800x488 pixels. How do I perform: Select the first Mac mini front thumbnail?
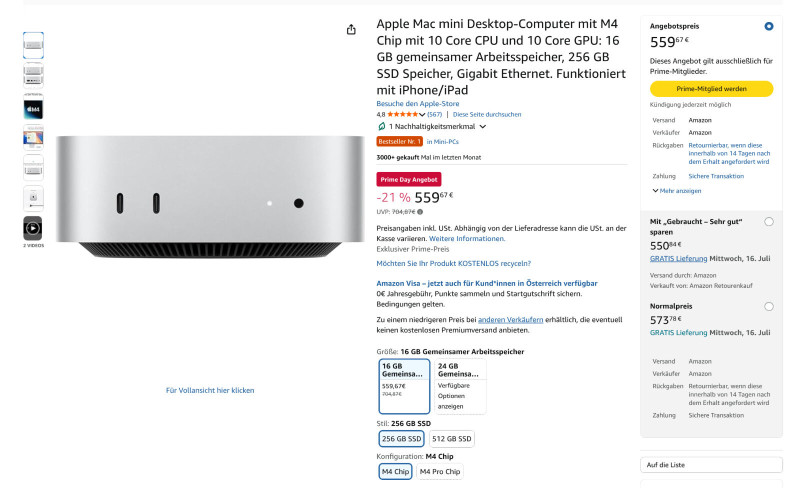[x=33, y=45]
